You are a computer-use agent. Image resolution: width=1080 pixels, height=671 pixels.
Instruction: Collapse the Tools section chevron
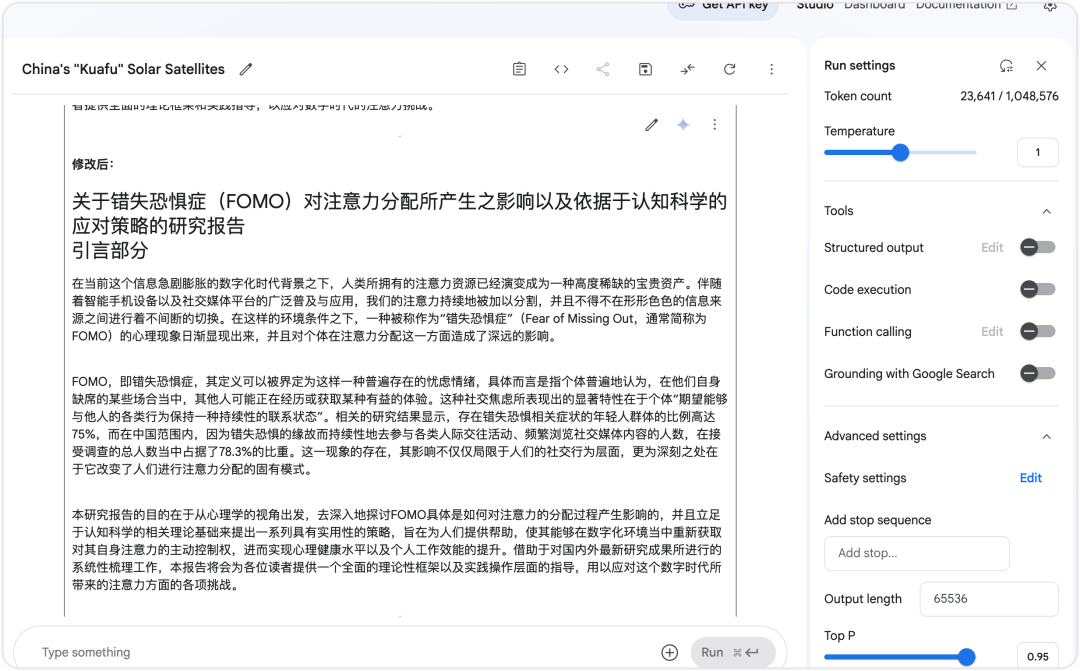pyautogui.click(x=1047, y=211)
